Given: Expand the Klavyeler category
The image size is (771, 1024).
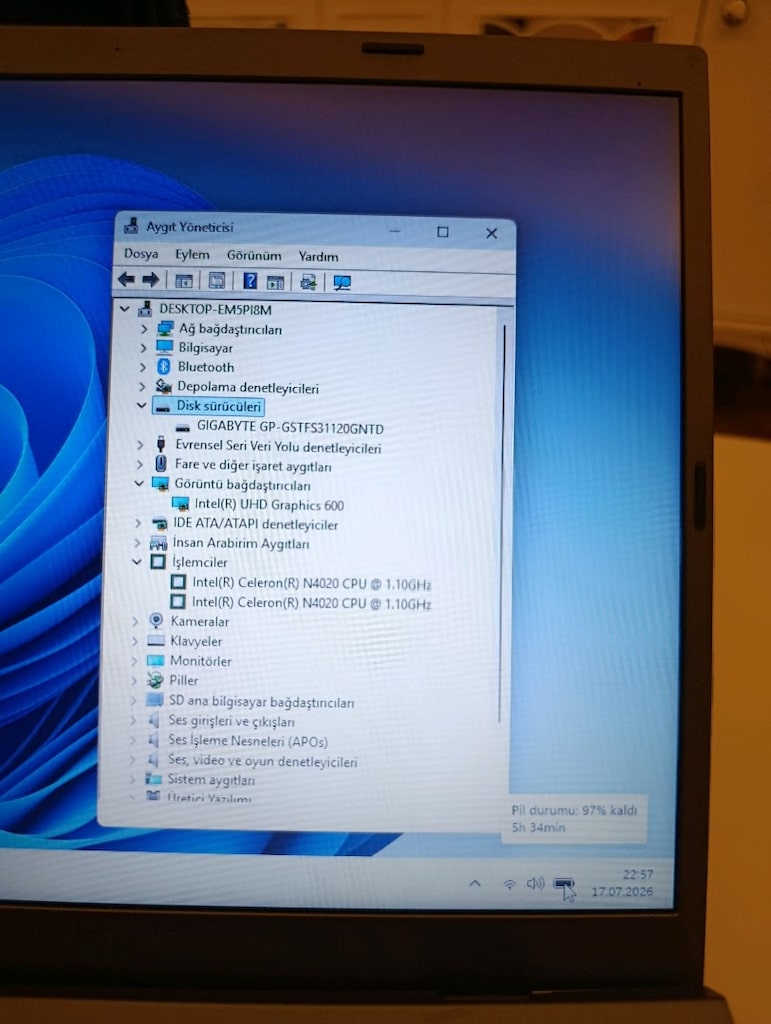Looking at the screenshot, I should 134,641.
